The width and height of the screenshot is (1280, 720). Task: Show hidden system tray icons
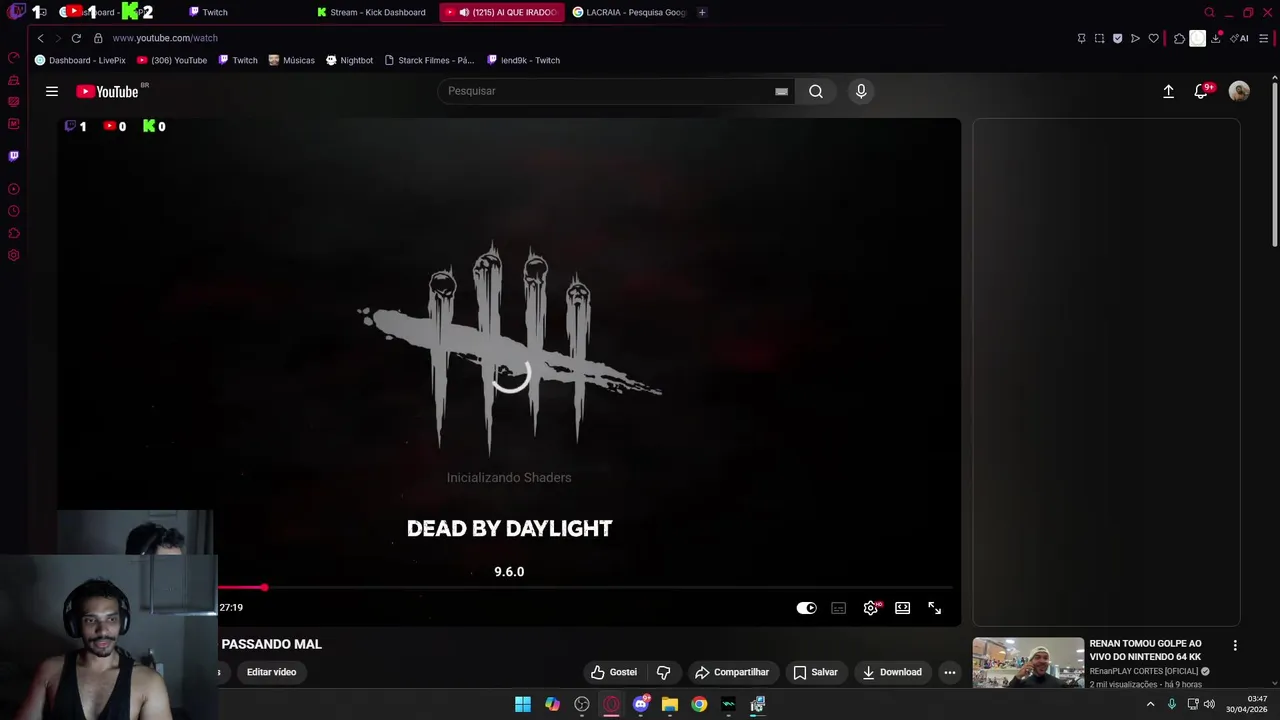click(1150, 704)
